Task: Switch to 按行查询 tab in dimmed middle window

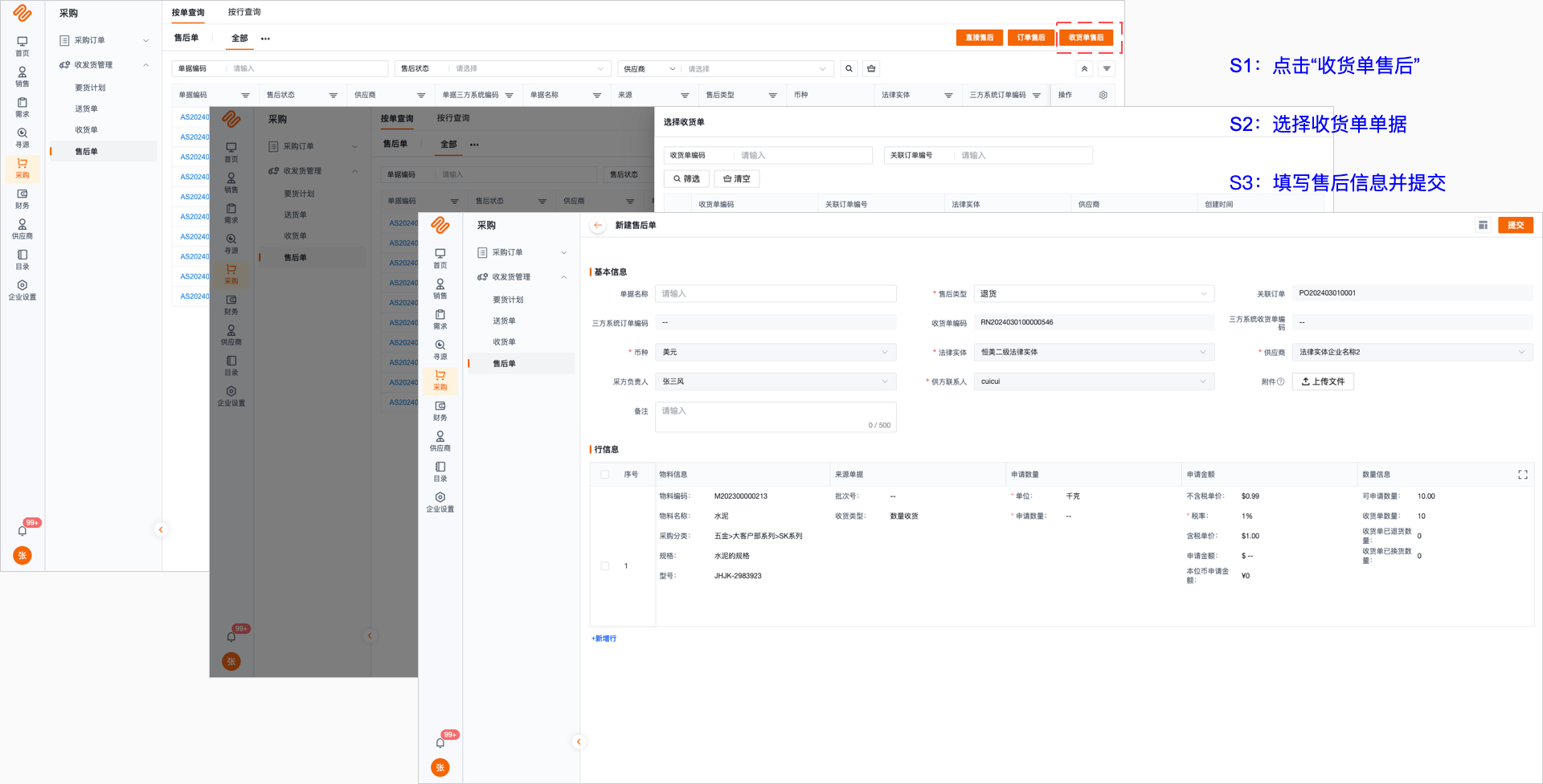Action: [453, 118]
